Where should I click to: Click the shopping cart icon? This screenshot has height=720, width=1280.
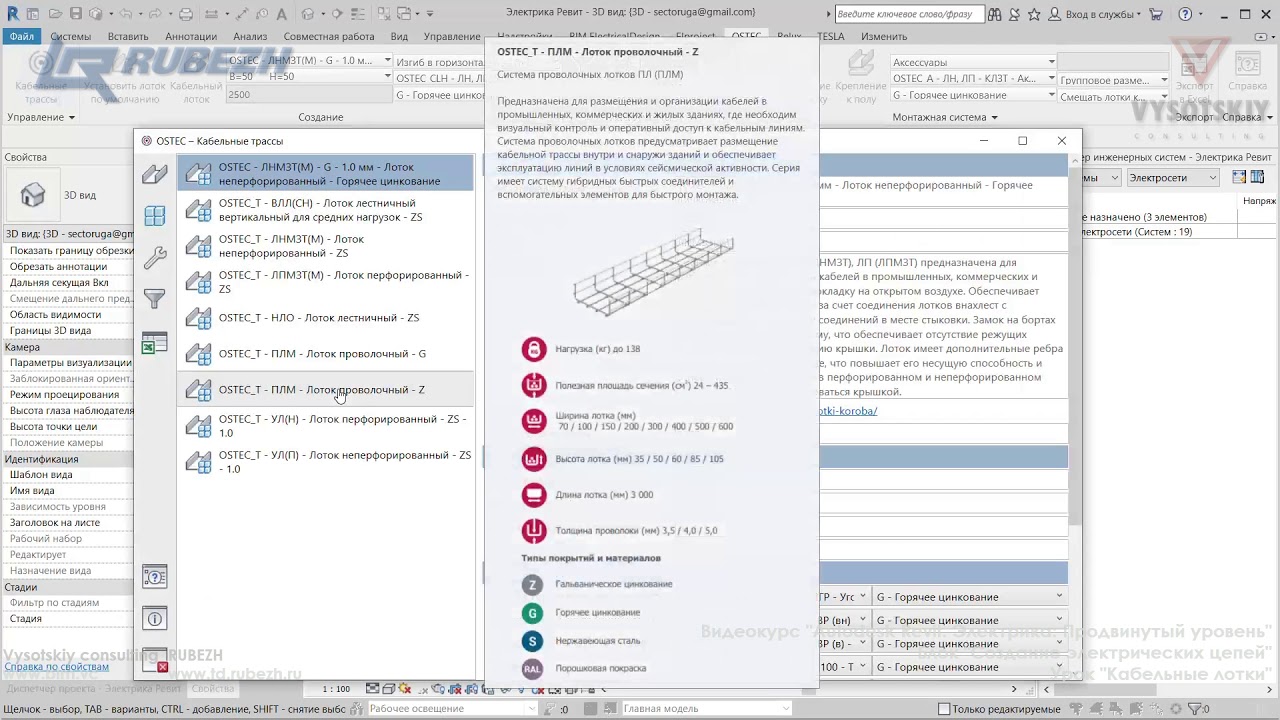1156,14
